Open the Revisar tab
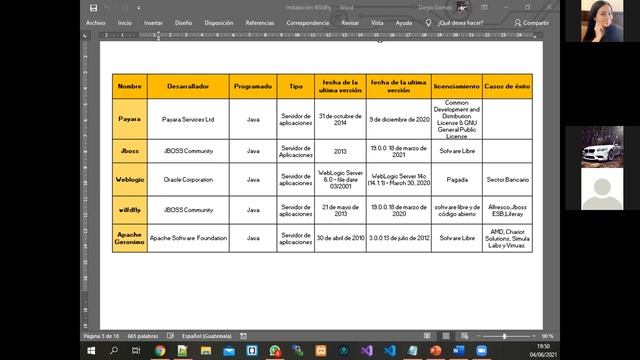 [350, 23]
